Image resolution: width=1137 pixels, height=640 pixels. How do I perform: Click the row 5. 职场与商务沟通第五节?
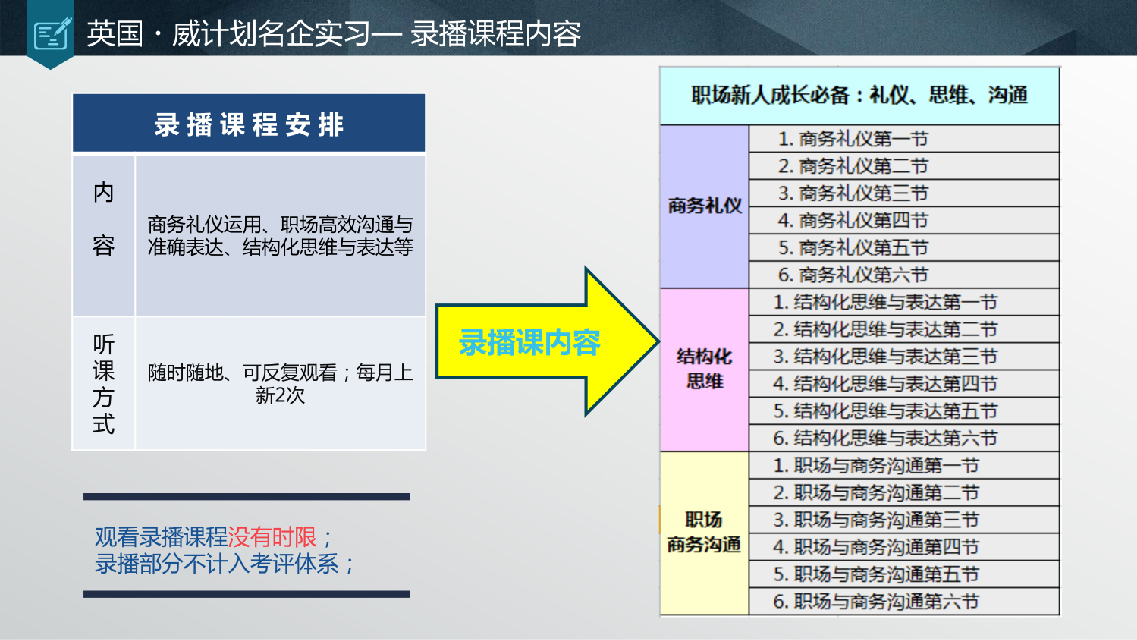point(904,574)
